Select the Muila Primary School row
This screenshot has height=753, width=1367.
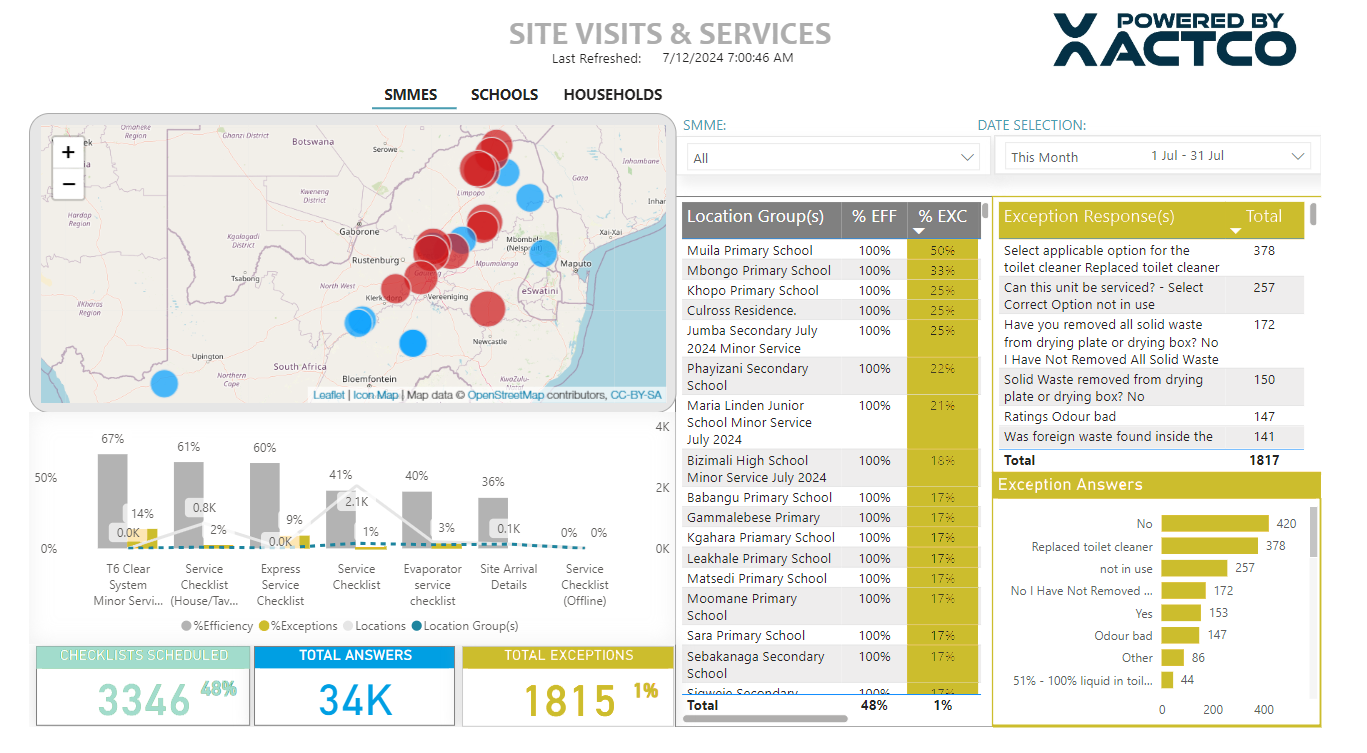(749, 250)
